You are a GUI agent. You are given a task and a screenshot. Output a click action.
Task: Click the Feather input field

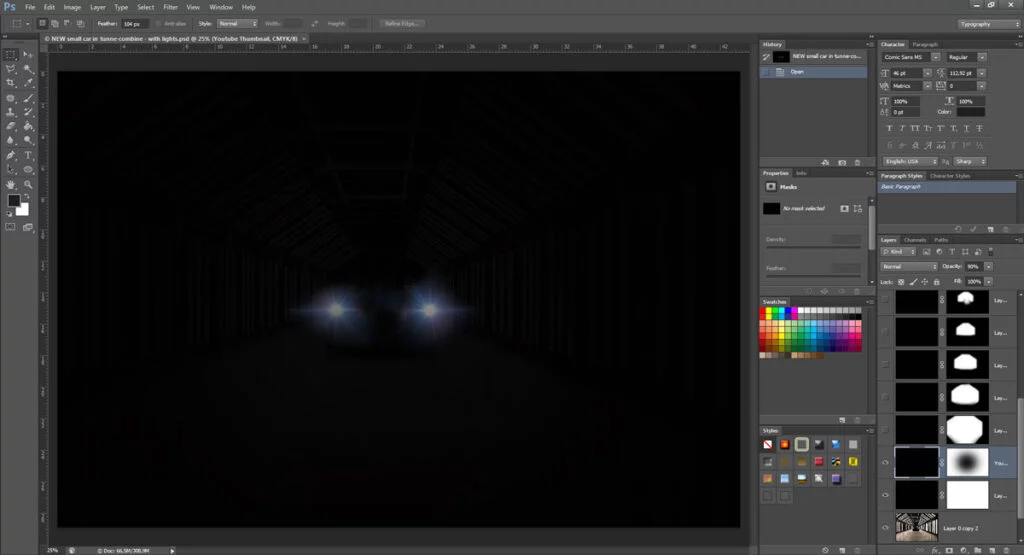point(134,23)
